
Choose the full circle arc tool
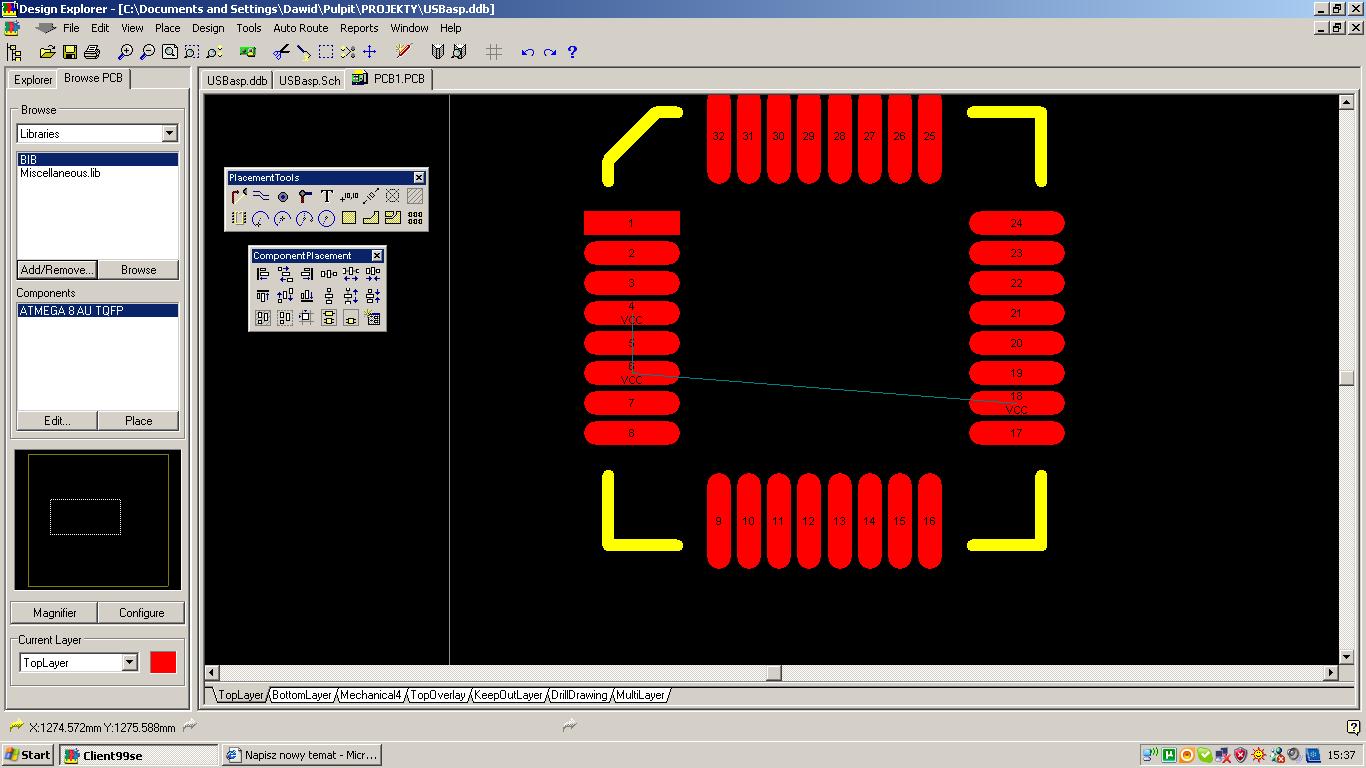pos(327,218)
